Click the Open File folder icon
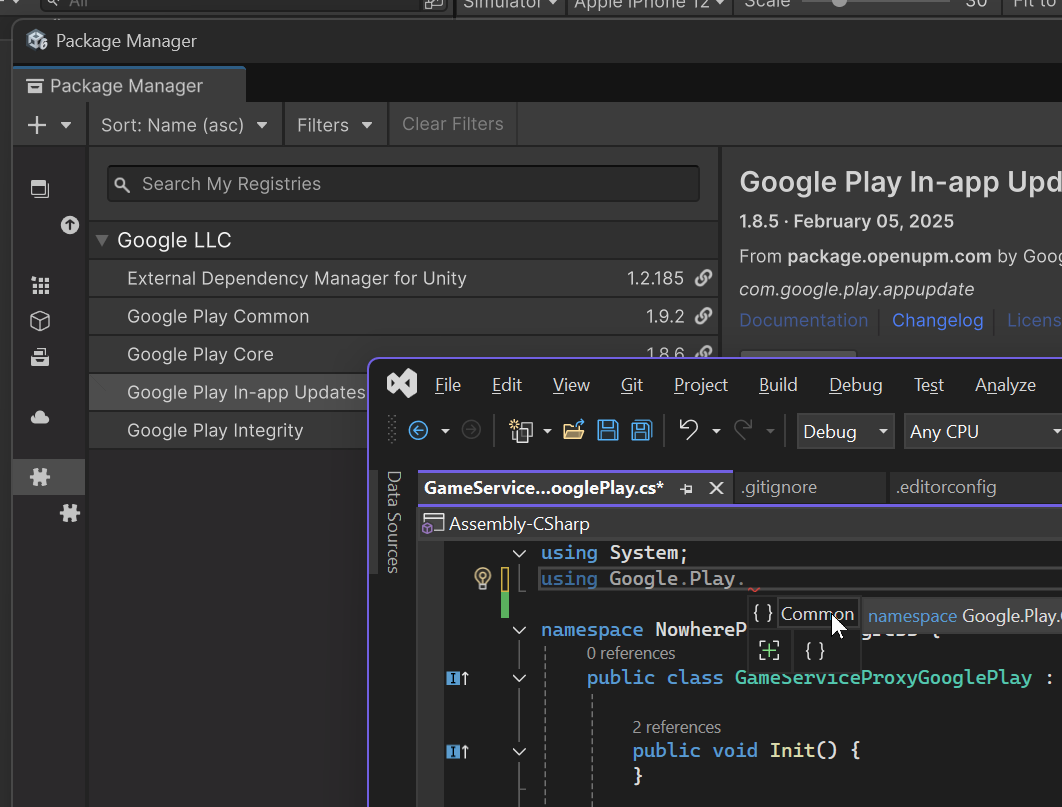This screenshot has width=1062, height=807. pos(573,431)
